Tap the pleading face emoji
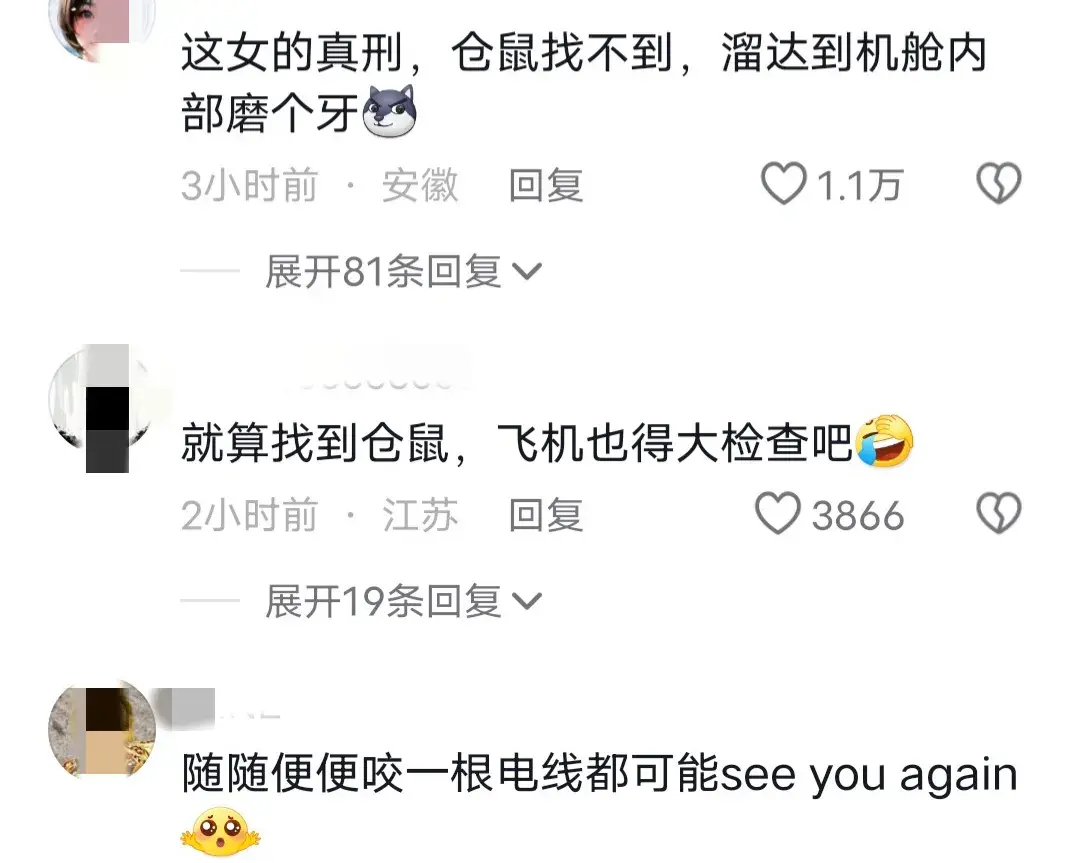The width and height of the screenshot is (1080, 863). click(220, 833)
